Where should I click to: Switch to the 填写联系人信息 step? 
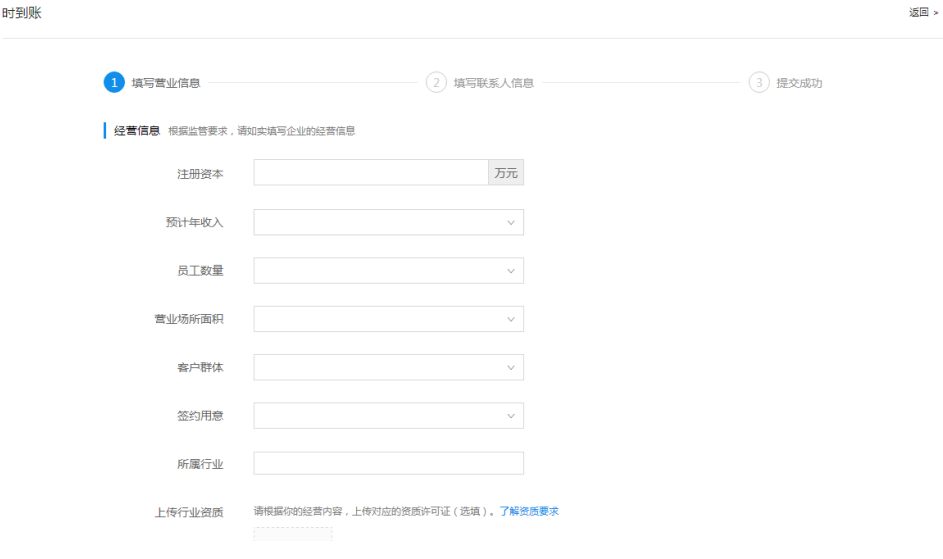[494, 83]
